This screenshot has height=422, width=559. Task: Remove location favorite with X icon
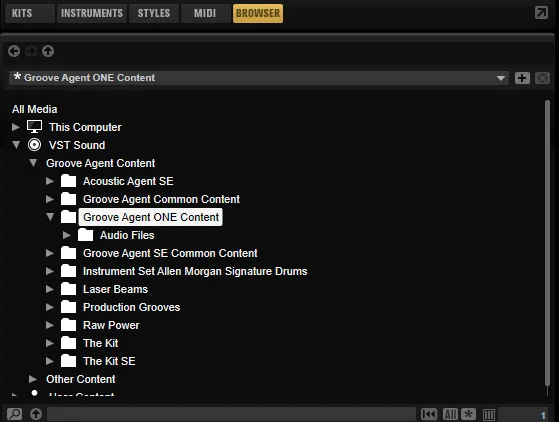point(542,78)
